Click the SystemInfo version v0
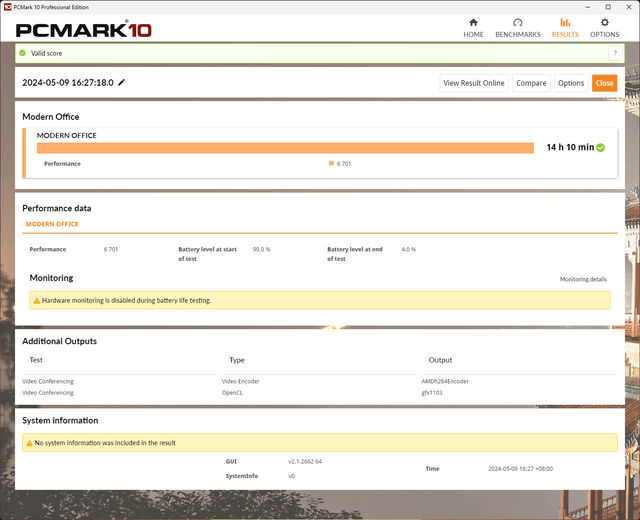Viewport: 640px width, 520px height. point(291,476)
